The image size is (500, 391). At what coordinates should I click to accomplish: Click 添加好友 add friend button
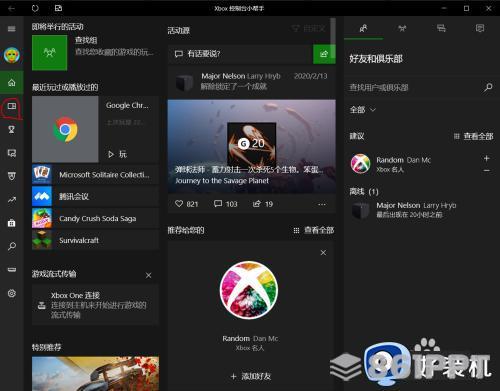[251, 376]
